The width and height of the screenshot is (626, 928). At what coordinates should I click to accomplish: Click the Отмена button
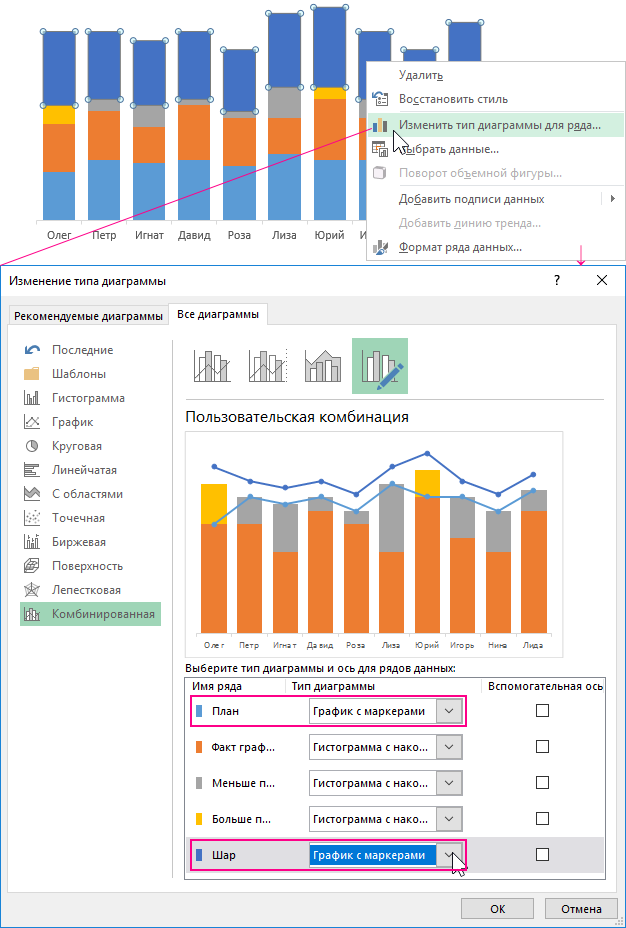point(581,909)
